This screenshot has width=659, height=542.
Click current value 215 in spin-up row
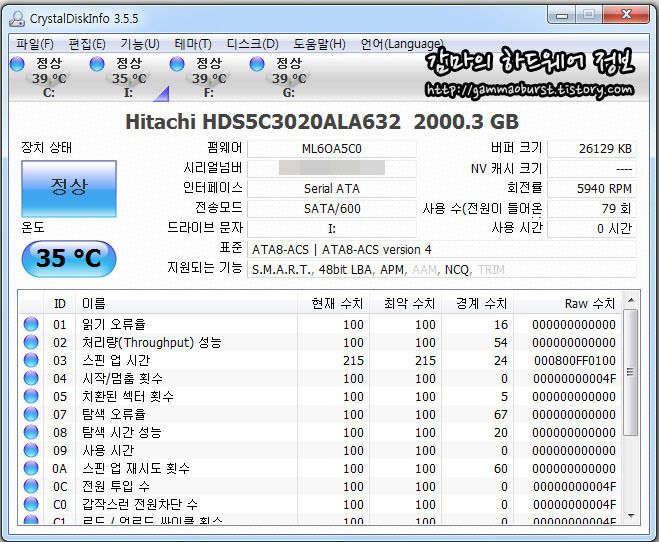(x=353, y=360)
